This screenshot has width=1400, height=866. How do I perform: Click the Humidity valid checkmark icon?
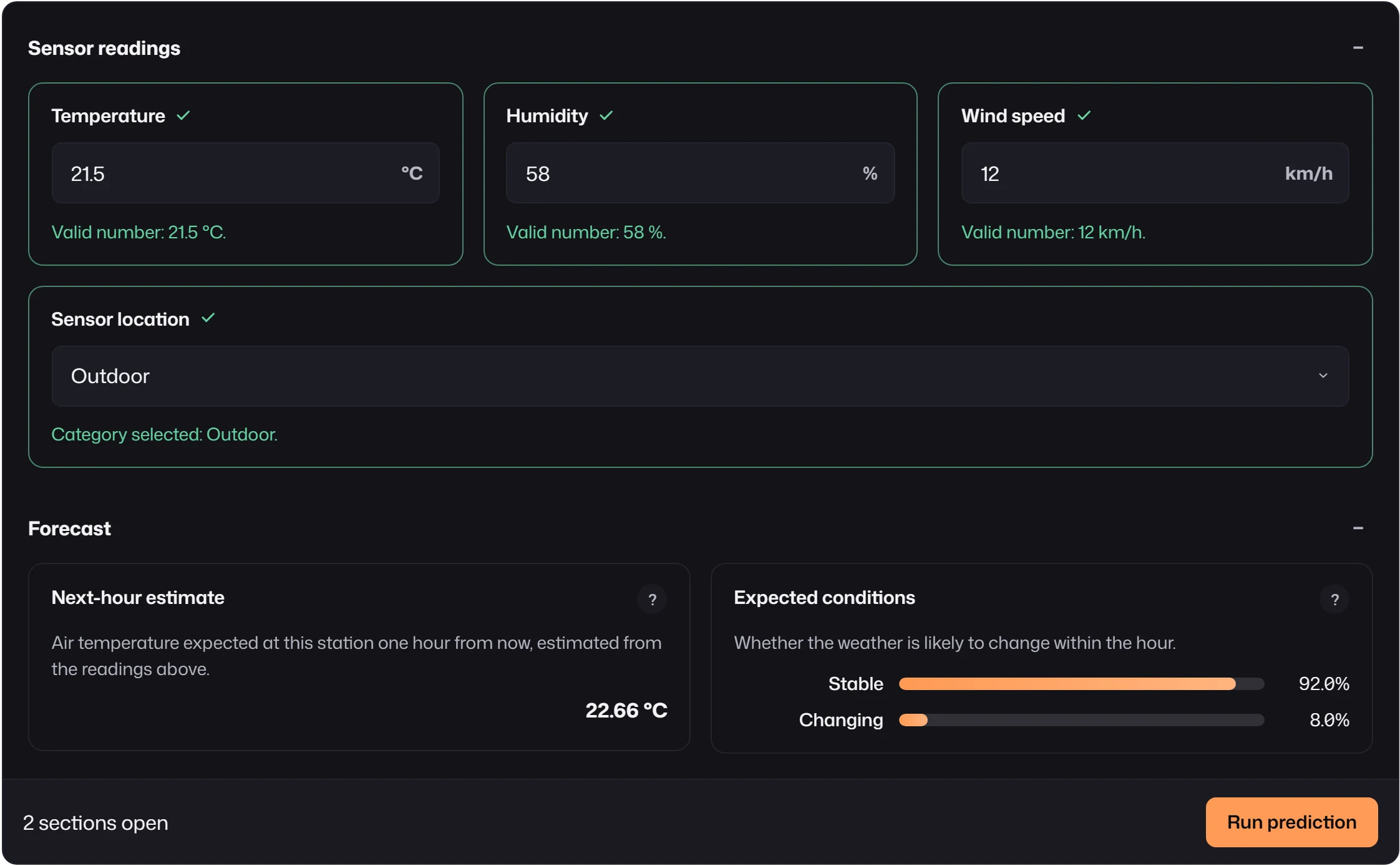(606, 115)
